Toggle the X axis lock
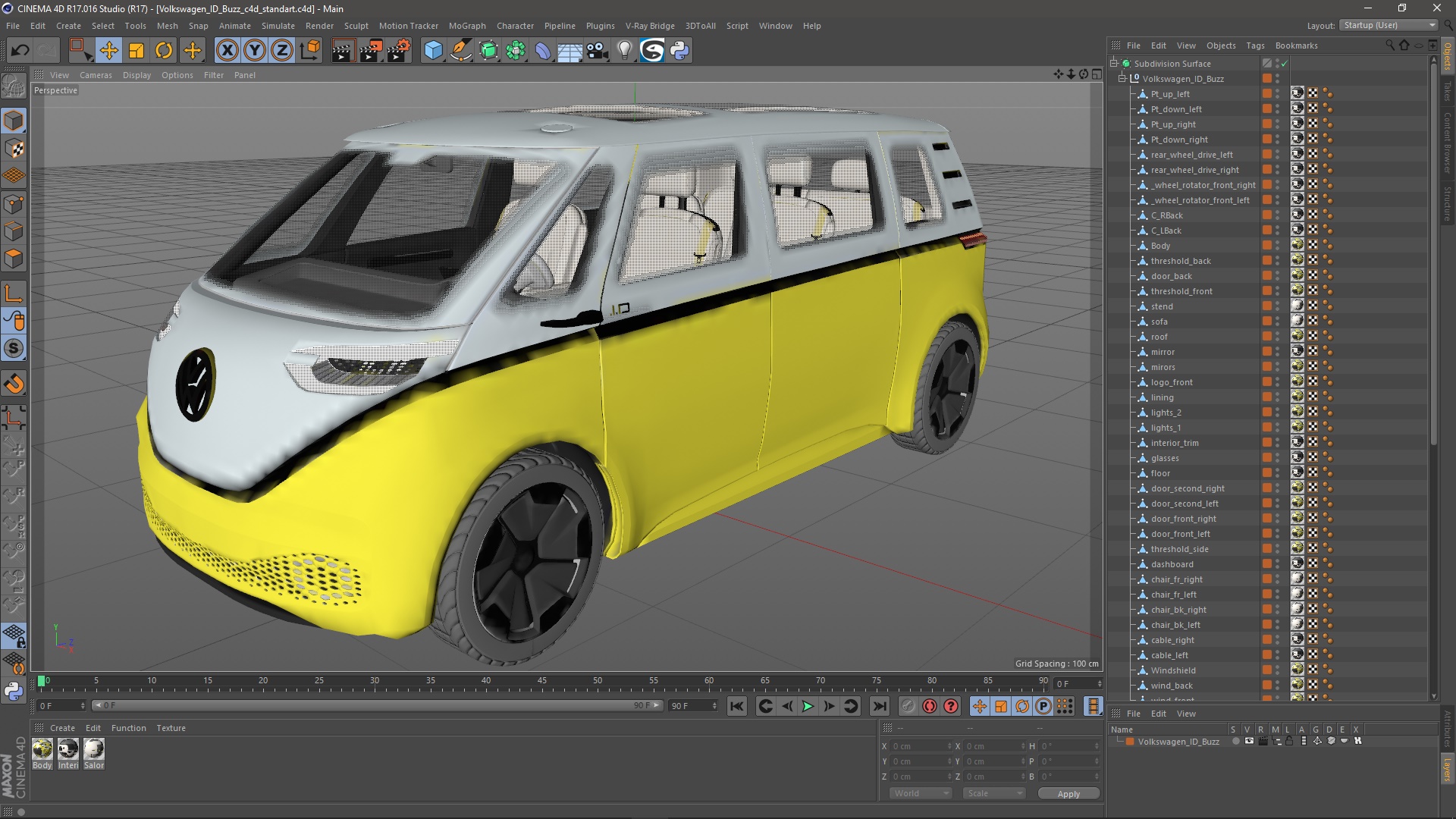This screenshot has width=1456, height=819. [x=227, y=51]
